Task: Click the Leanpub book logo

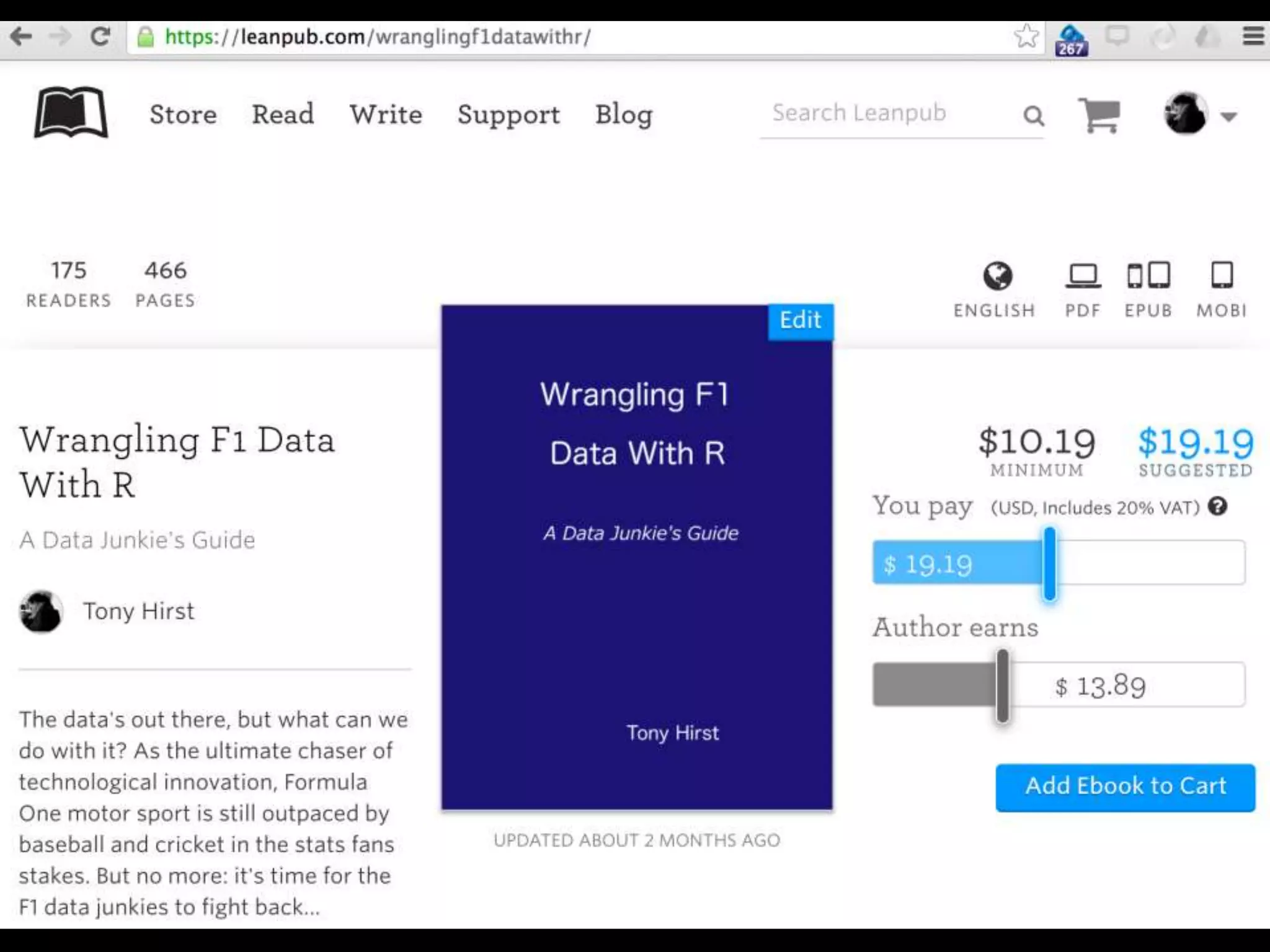Action: pyautogui.click(x=71, y=113)
